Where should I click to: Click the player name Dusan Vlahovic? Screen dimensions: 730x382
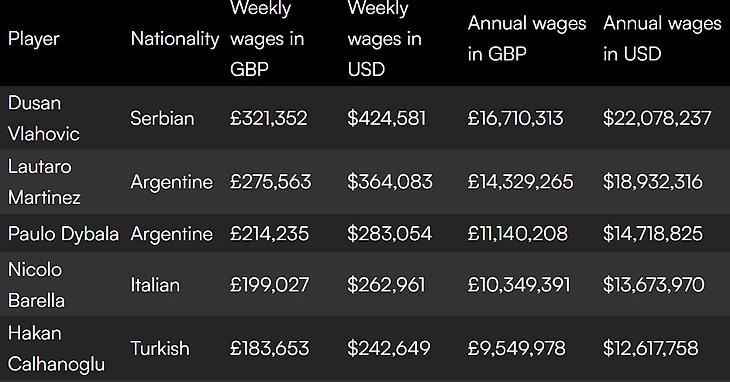44,118
